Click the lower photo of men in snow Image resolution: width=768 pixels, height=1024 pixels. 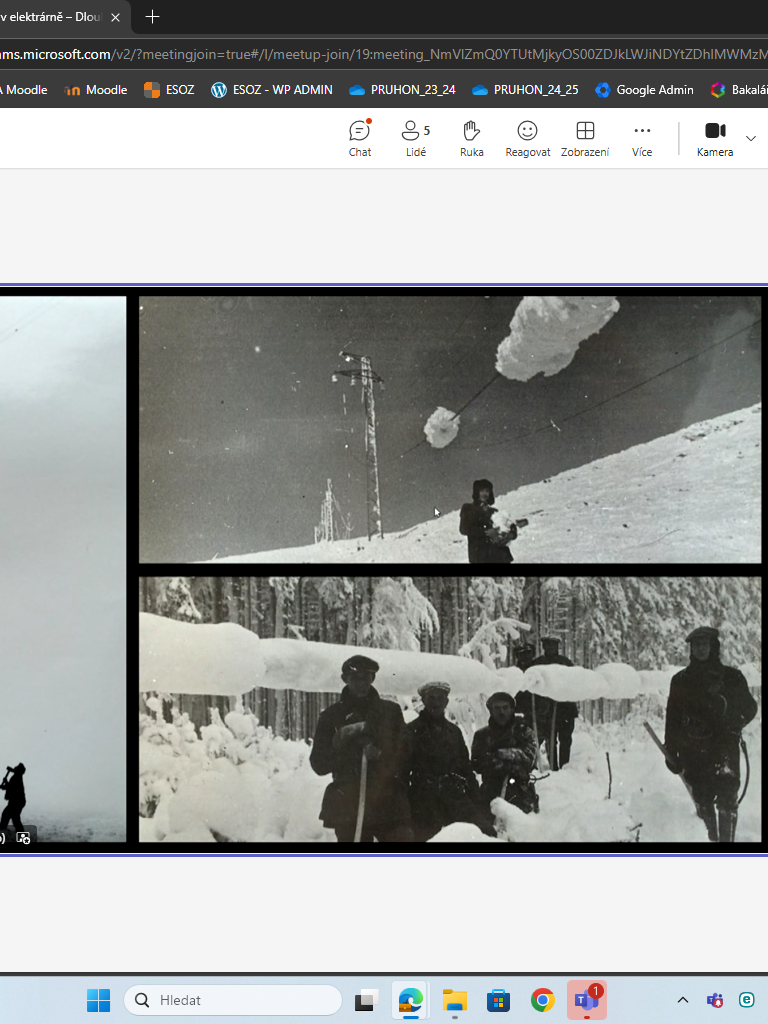point(450,709)
